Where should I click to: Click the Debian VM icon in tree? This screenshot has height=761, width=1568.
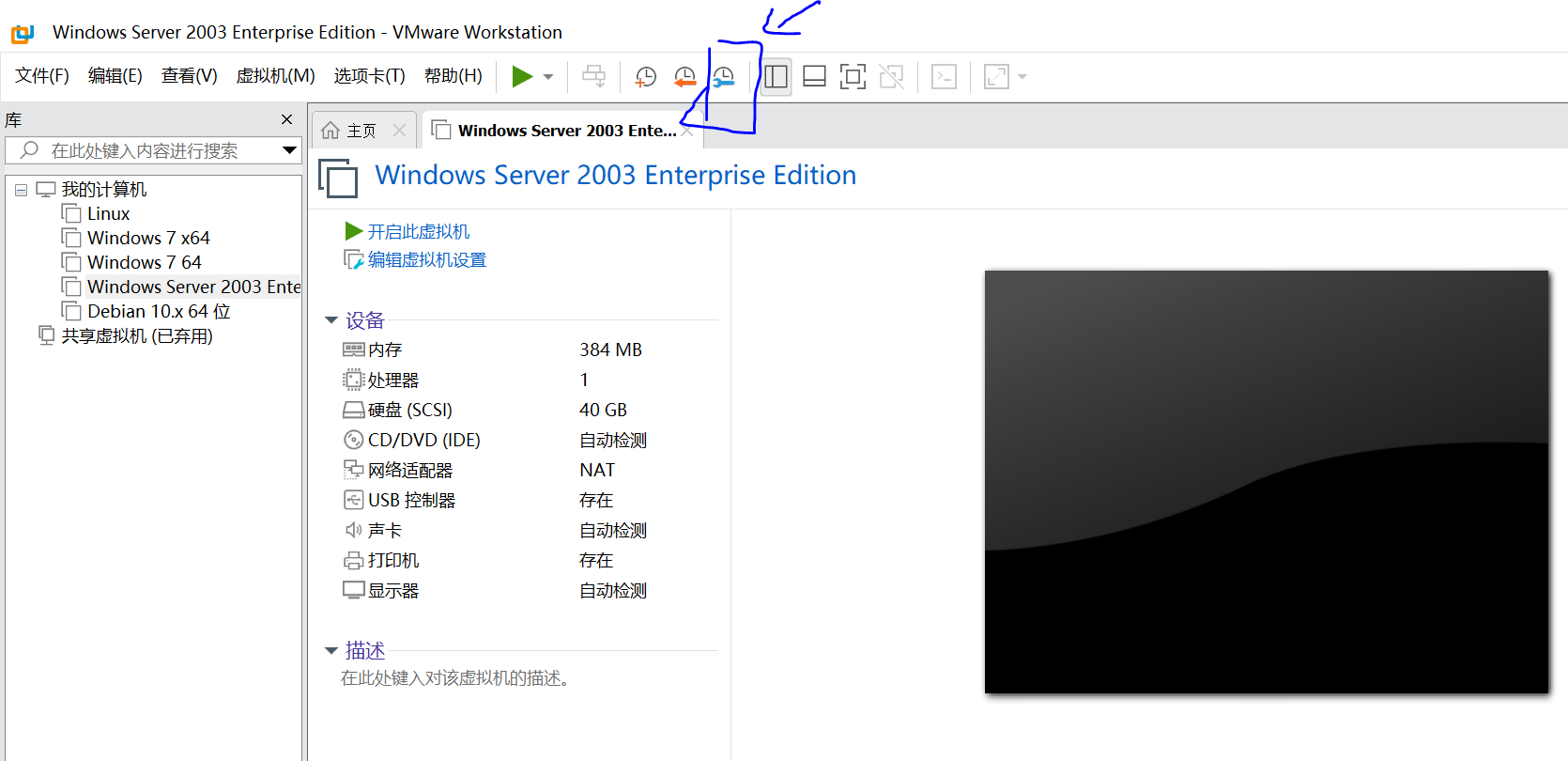(71, 311)
